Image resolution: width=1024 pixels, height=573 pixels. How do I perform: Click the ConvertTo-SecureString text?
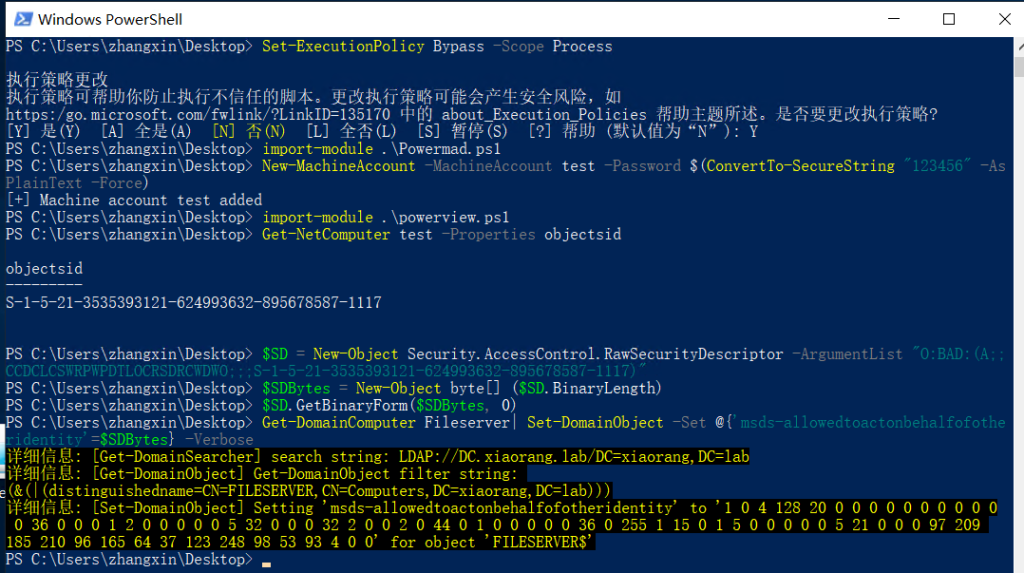pos(800,166)
